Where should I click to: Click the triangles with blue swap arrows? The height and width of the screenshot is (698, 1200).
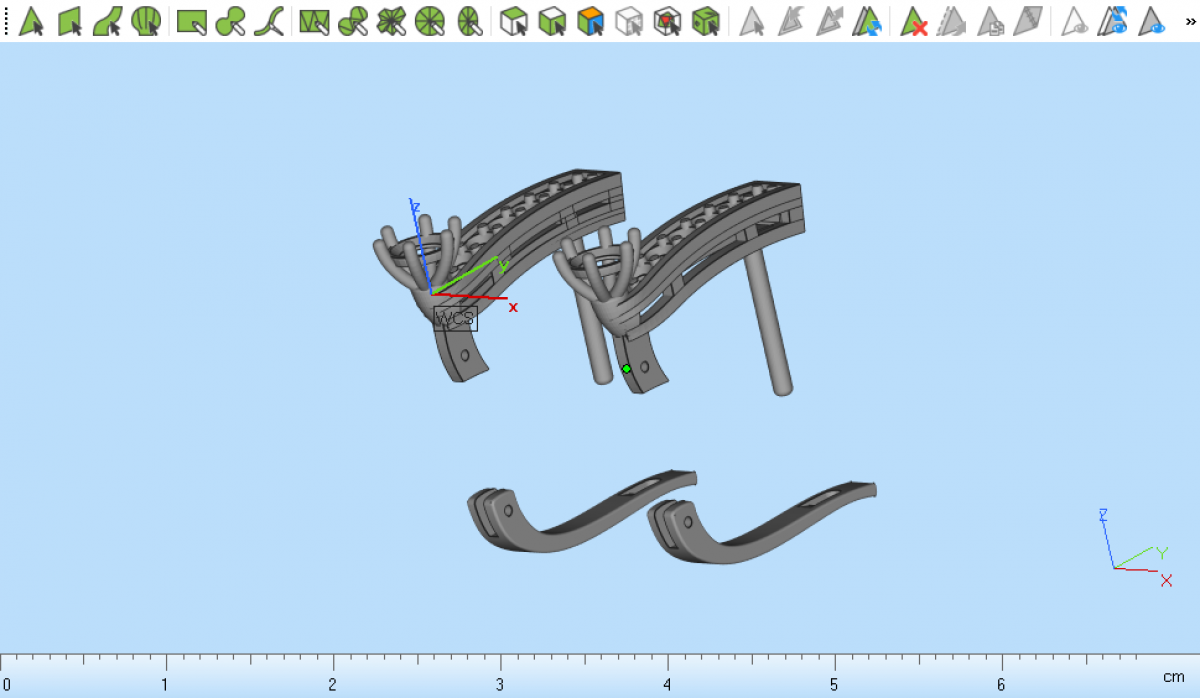tap(866, 20)
